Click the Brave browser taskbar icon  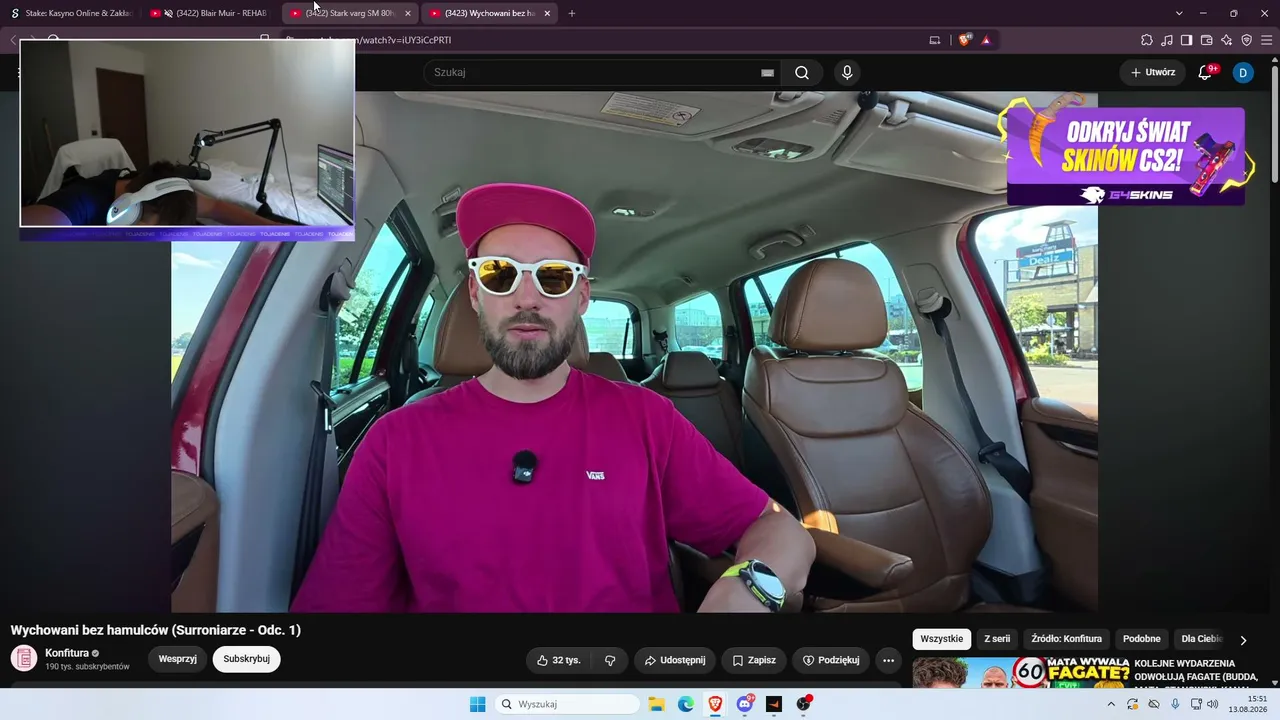coord(715,704)
